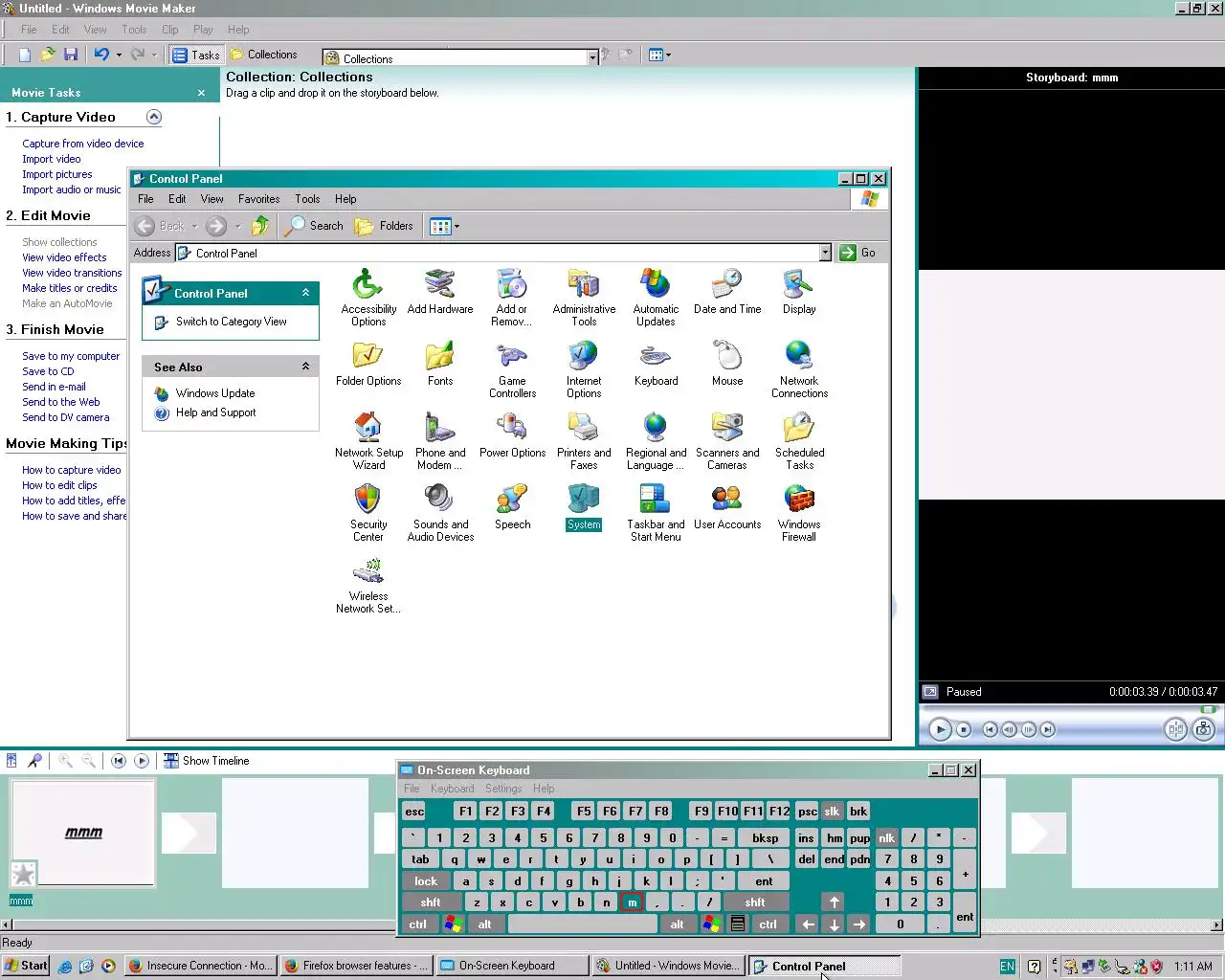Click Help and Support link
The width and height of the screenshot is (1225, 980).
(215, 412)
